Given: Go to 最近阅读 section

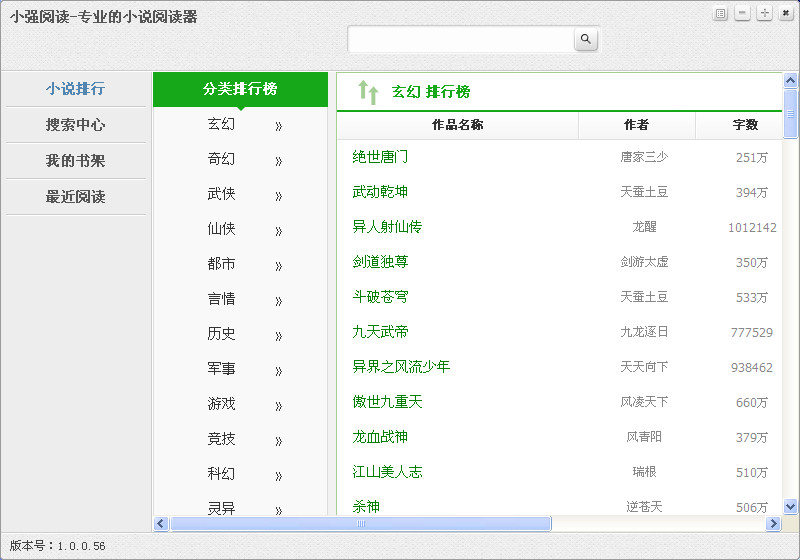Looking at the screenshot, I should pyautogui.click(x=76, y=196).
